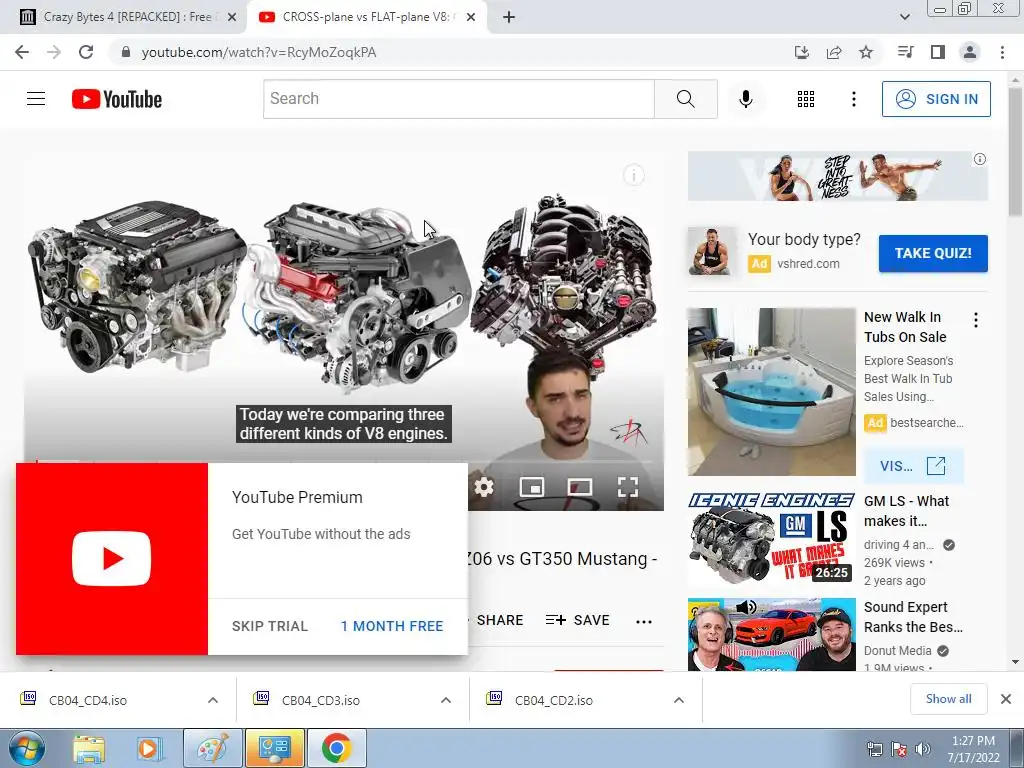
Task: Click the share page icon in address bar
Action: coord(834,52)
